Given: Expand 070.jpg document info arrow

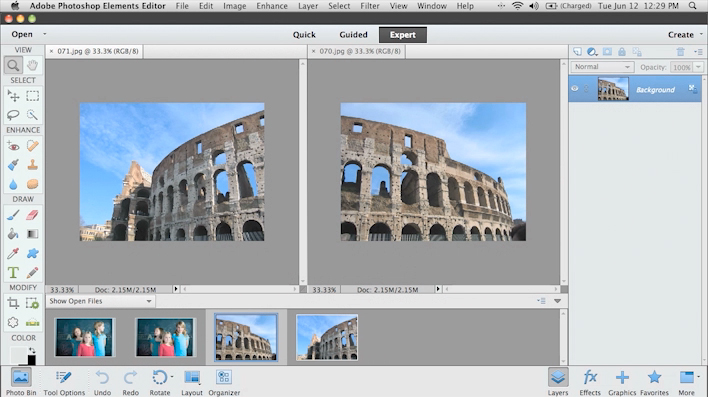Looking at the screenshot, I should tap(438, 289).
